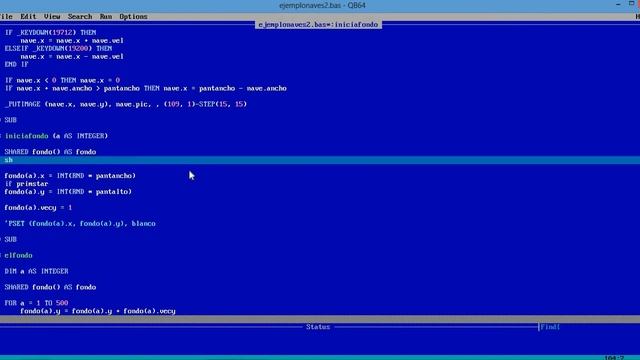Click the DIM a AS INTEGER line

tap(36, 271)
